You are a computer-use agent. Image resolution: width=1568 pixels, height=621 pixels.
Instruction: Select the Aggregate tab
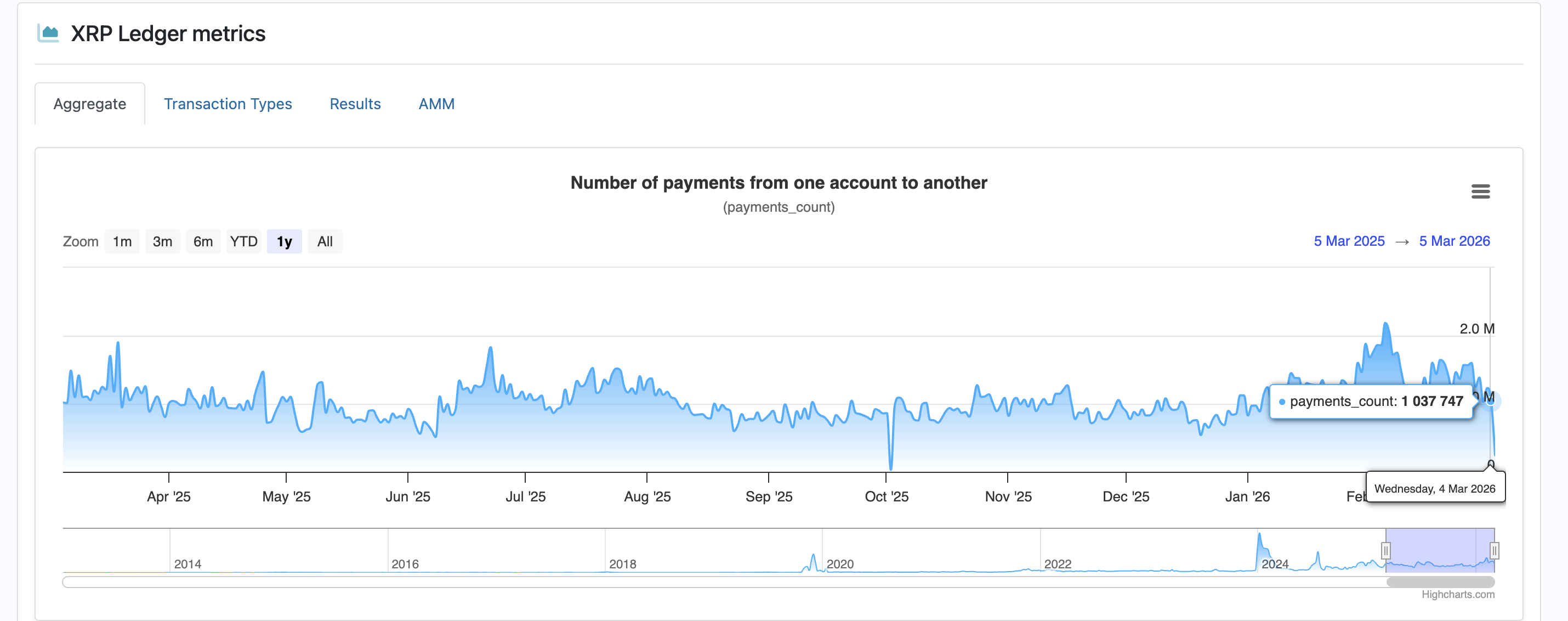89,104
